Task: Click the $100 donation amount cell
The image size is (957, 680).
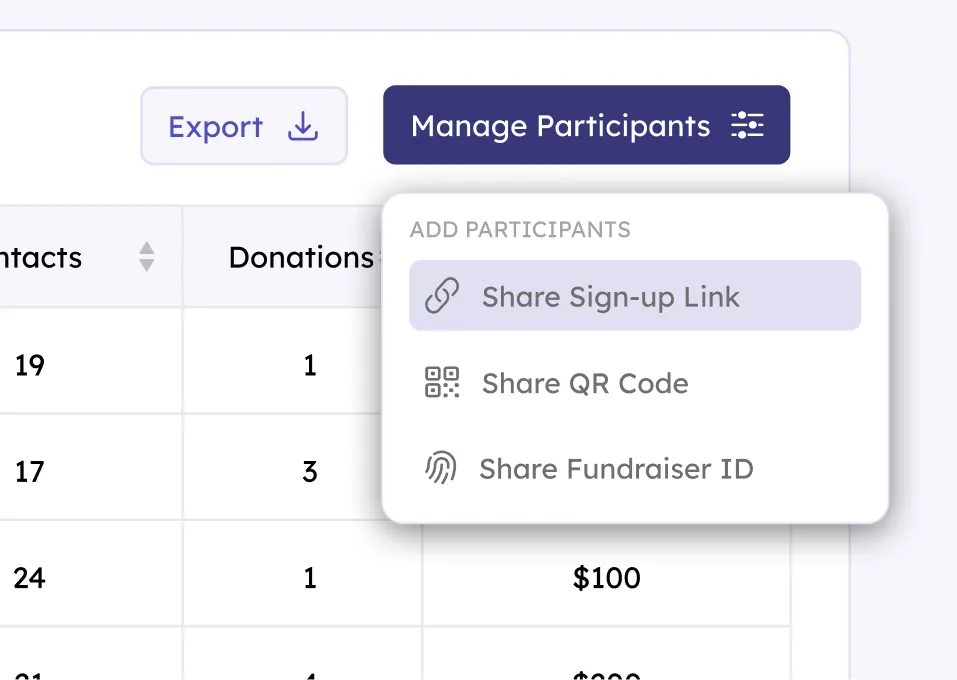Action: tap(607, 578)
